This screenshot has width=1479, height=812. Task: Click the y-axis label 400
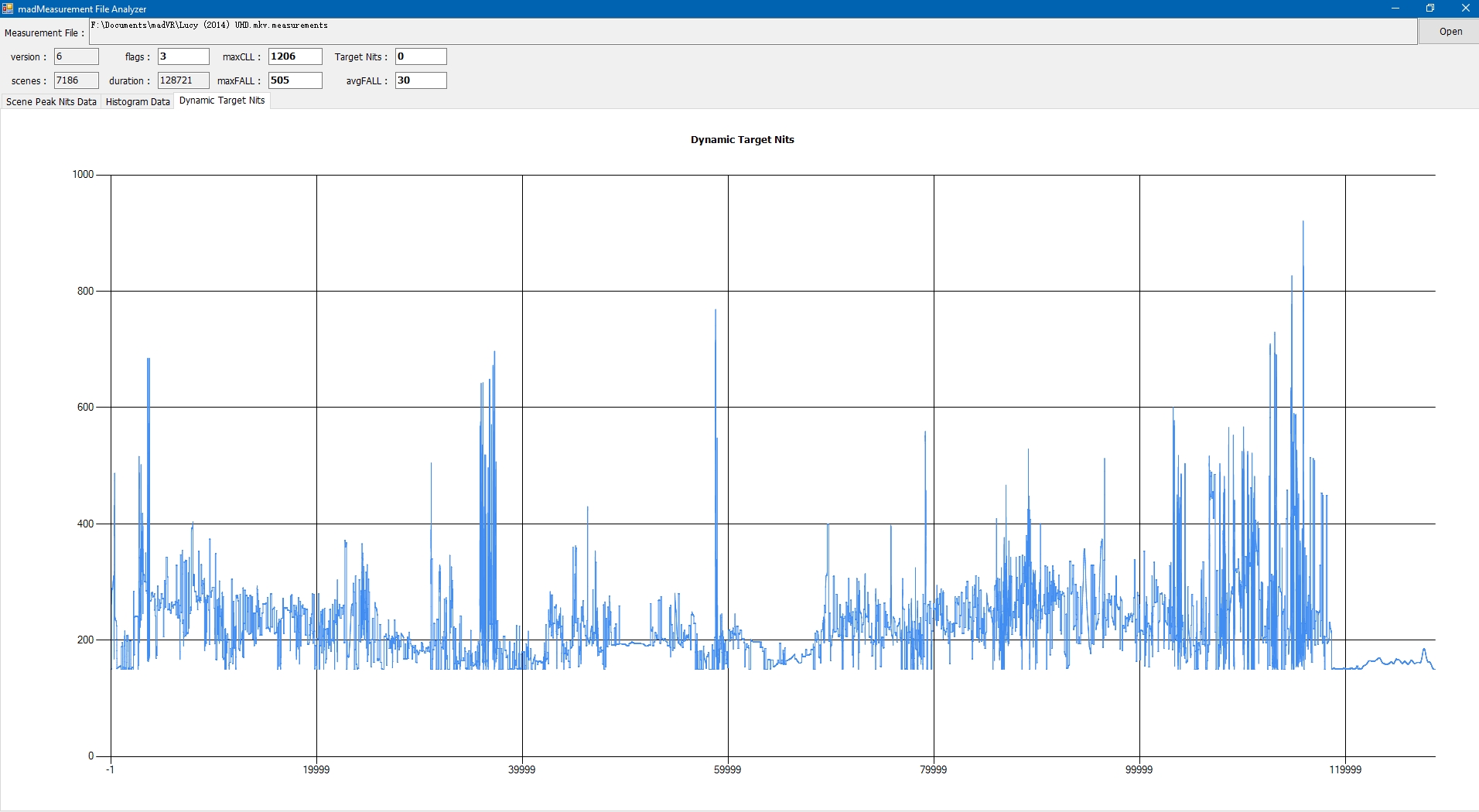pos(85,524)
